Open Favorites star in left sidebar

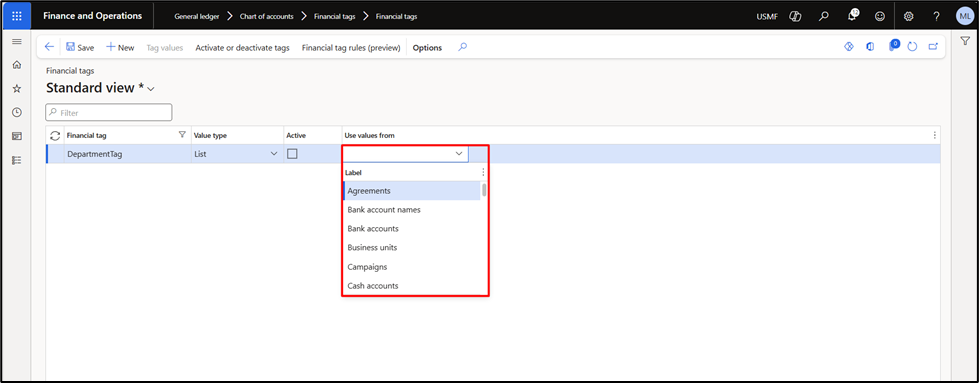click(17, 89)
